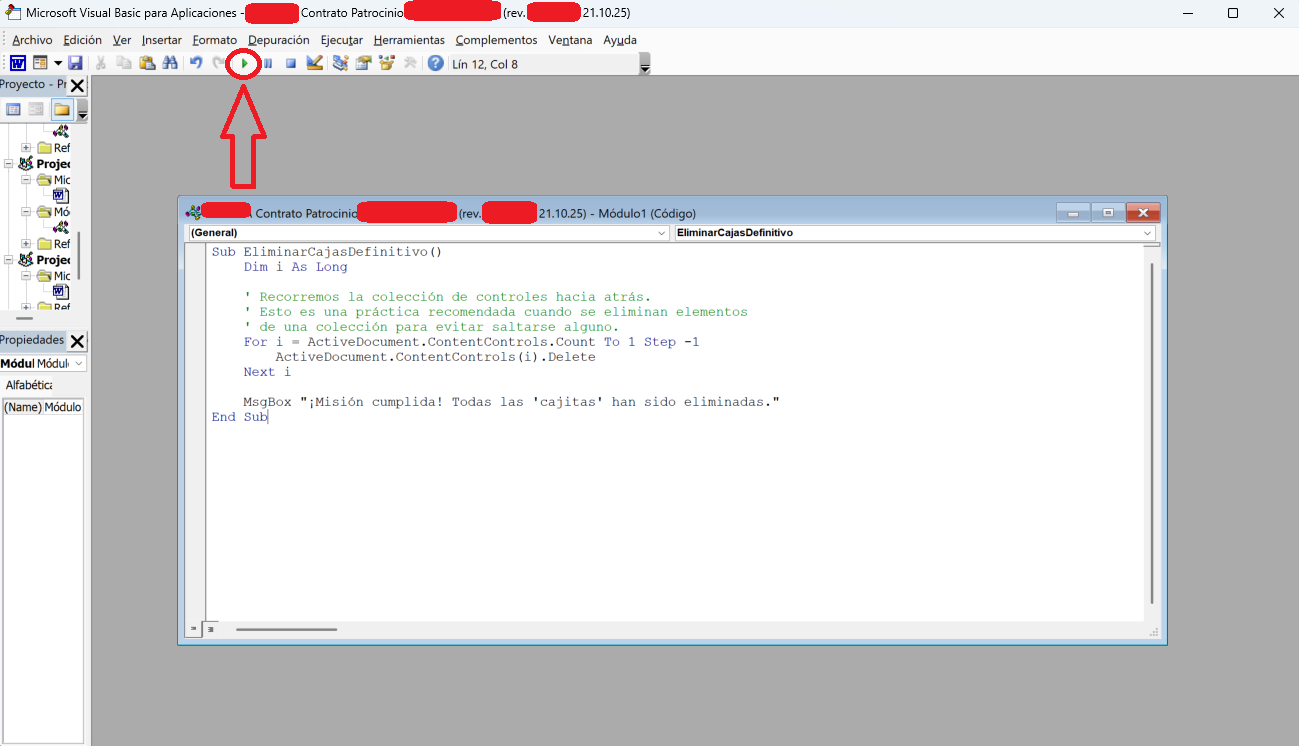Open the Herramientas menu
This screenshot has height=746, width=1299.
point(411,40)
